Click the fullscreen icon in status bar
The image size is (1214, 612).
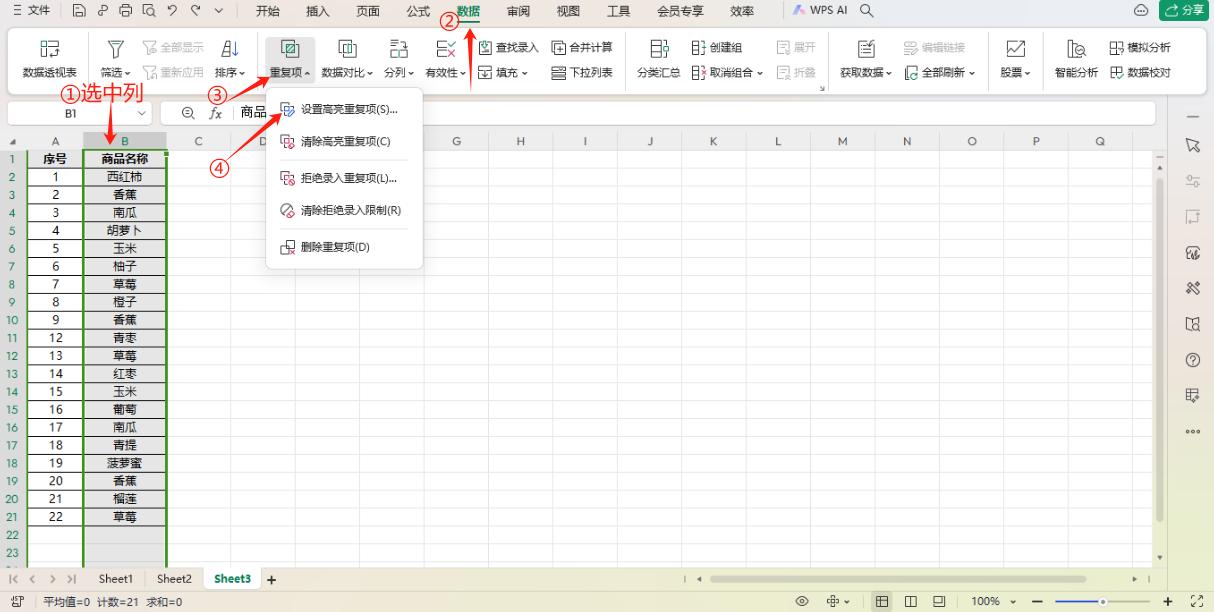point(1199,601)
